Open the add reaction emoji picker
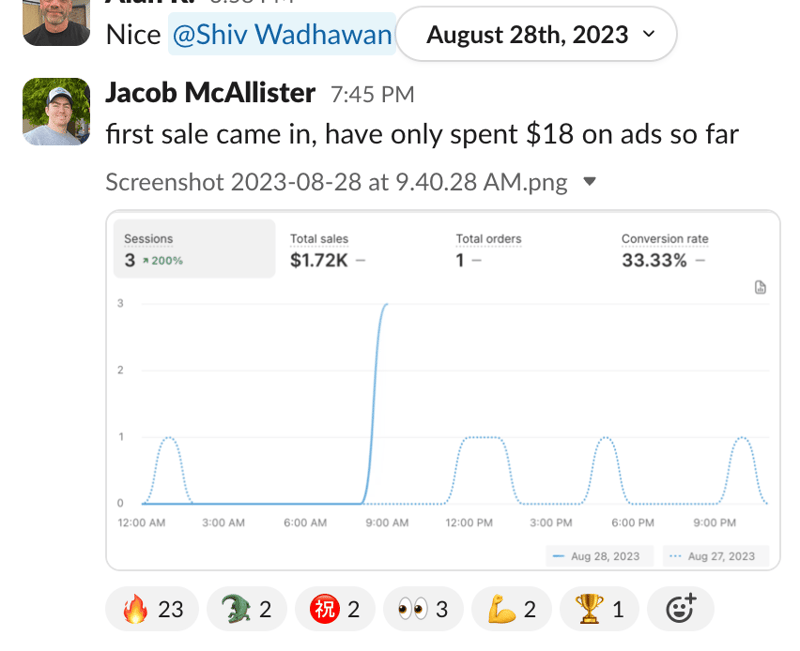The height and width of the screenshot is (651, 800). pyautogui.click(x=681, y=609)
